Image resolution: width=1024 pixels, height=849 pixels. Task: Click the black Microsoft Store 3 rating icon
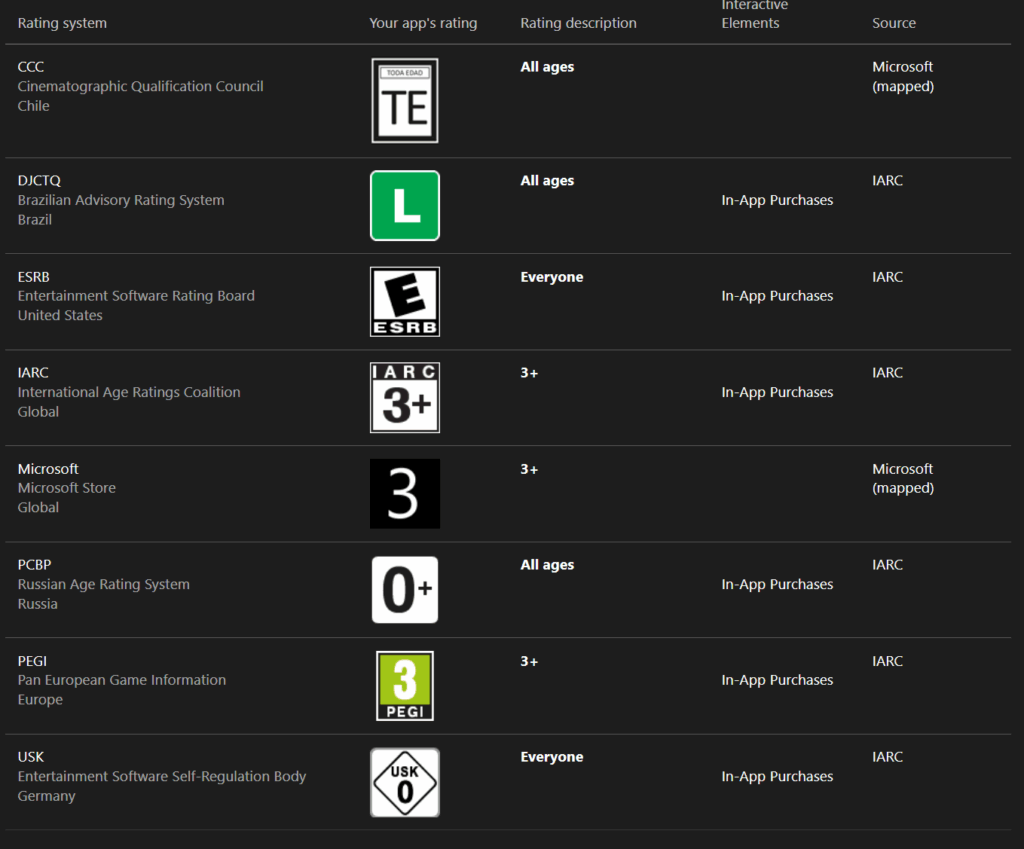[x=405, y=494]
